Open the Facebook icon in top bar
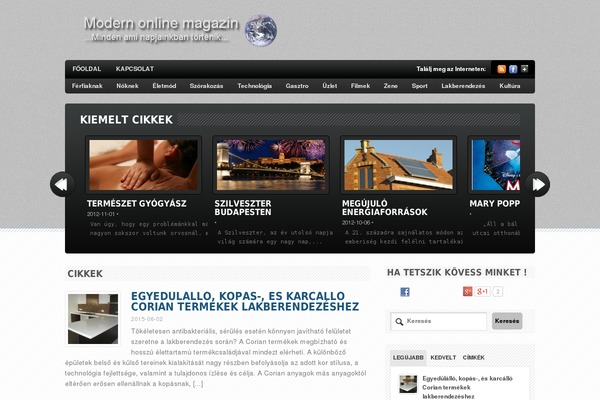The width and height of the screenshot is (600, 400). click(x=513, y=69)
